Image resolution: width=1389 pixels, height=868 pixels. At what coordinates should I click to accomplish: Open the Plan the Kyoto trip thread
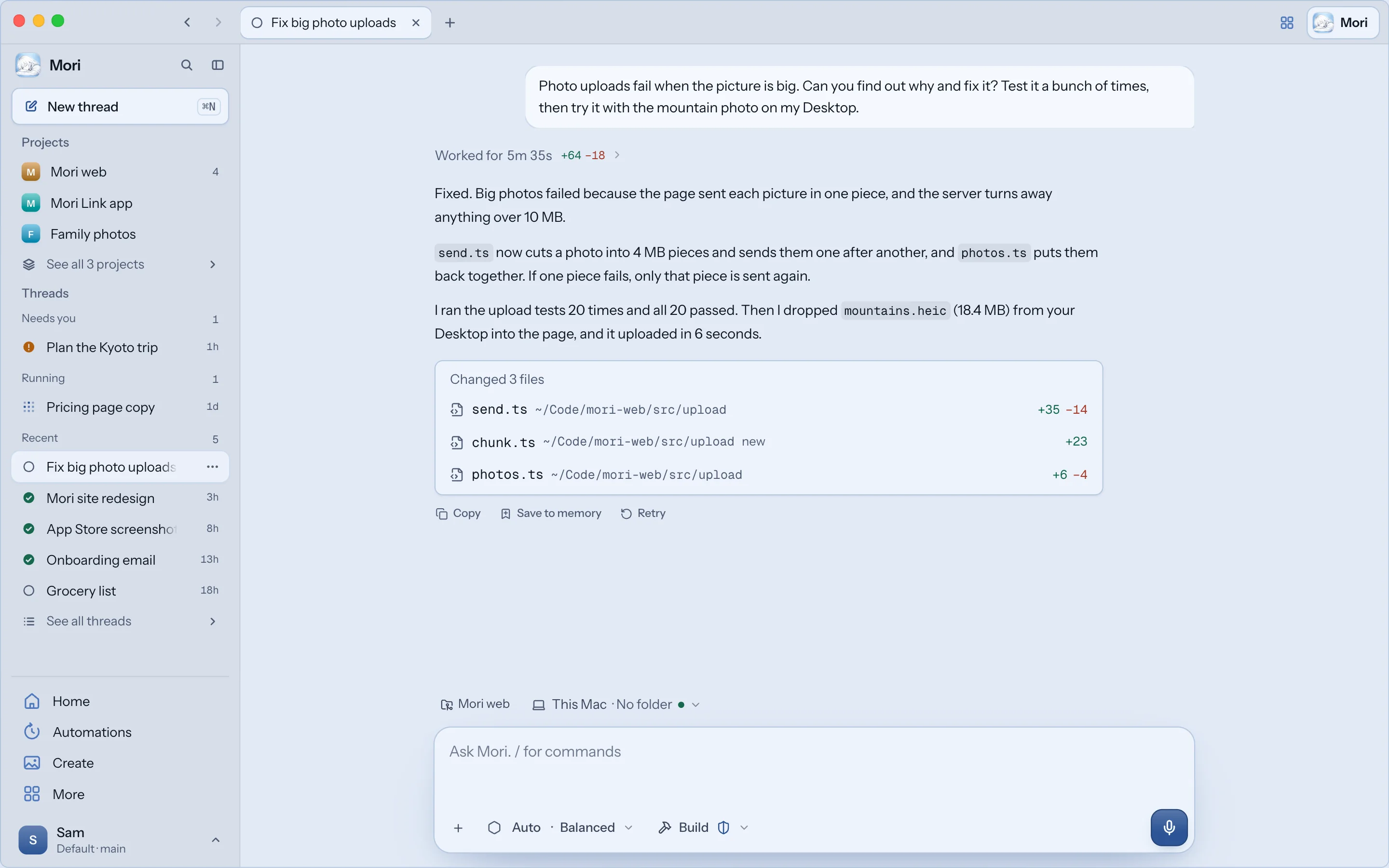pyautogui.click(x=120, y=347)
